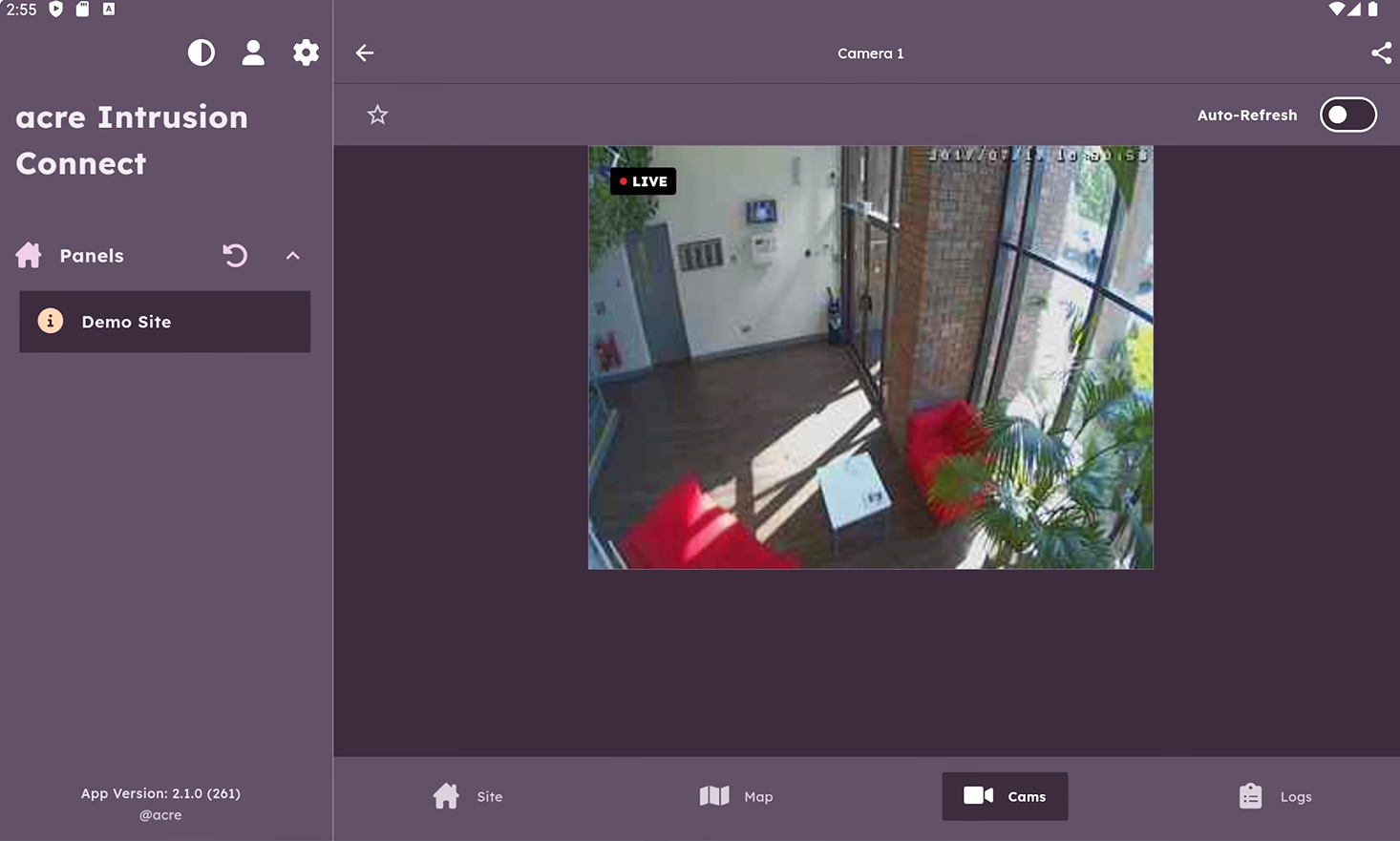Click the info icon beside Demo Site
This screenshot has height=841, width=1400.
51,322
